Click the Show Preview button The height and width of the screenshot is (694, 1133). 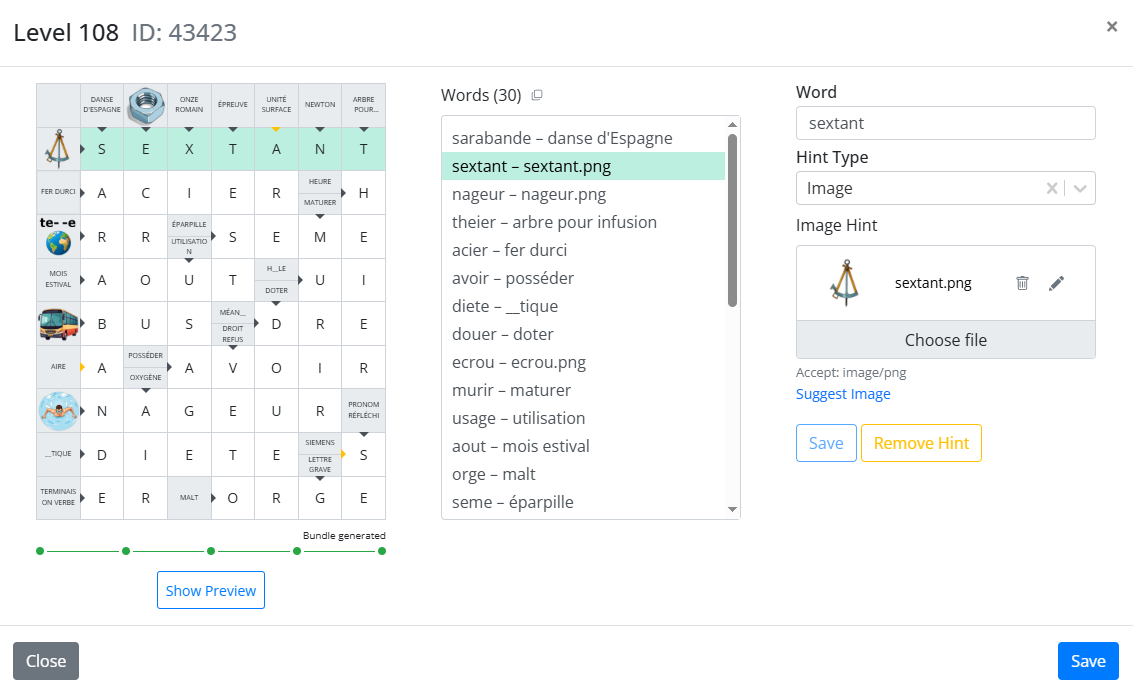211,590
